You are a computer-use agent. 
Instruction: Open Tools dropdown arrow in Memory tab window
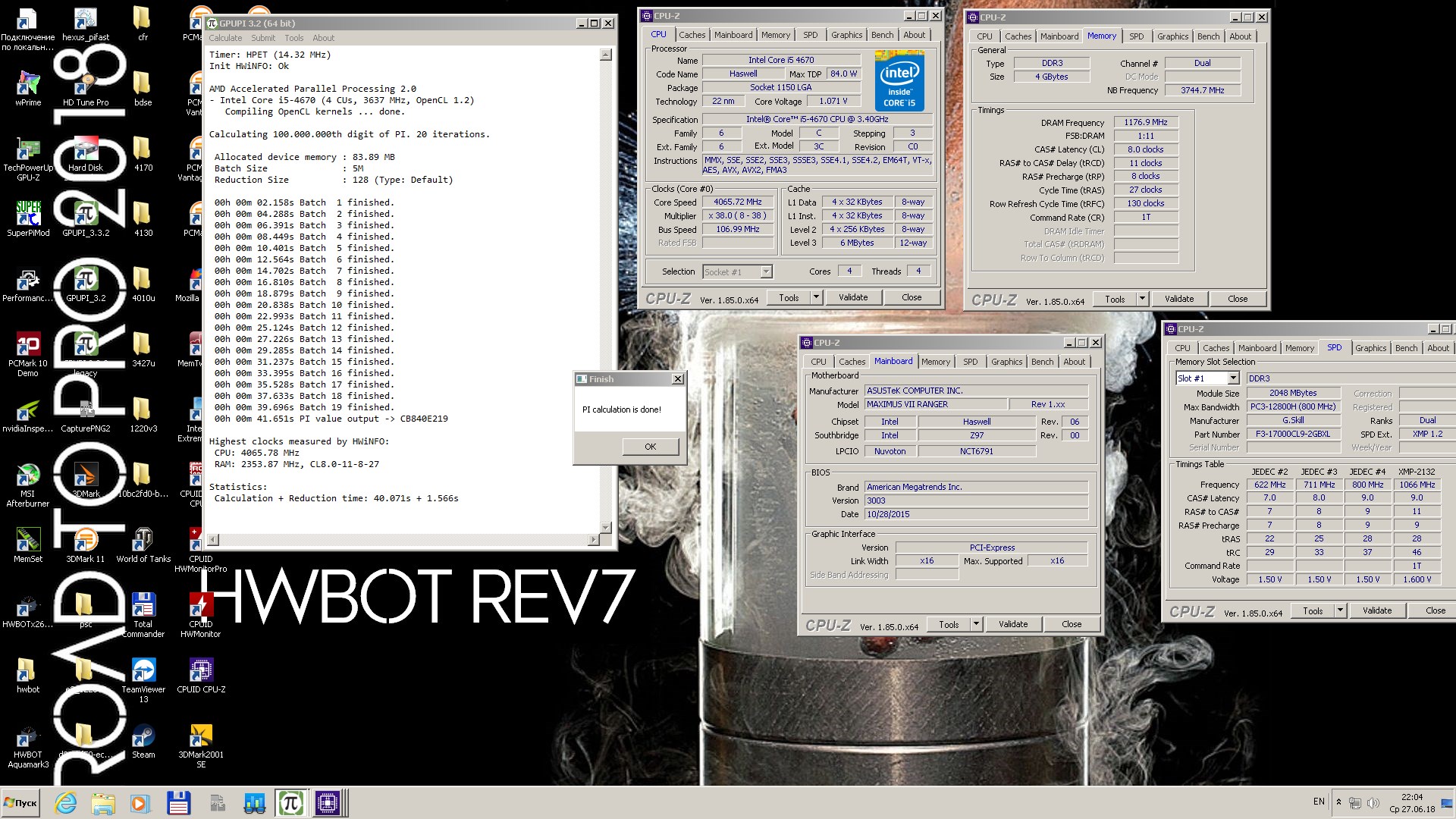click(1142, 299)
